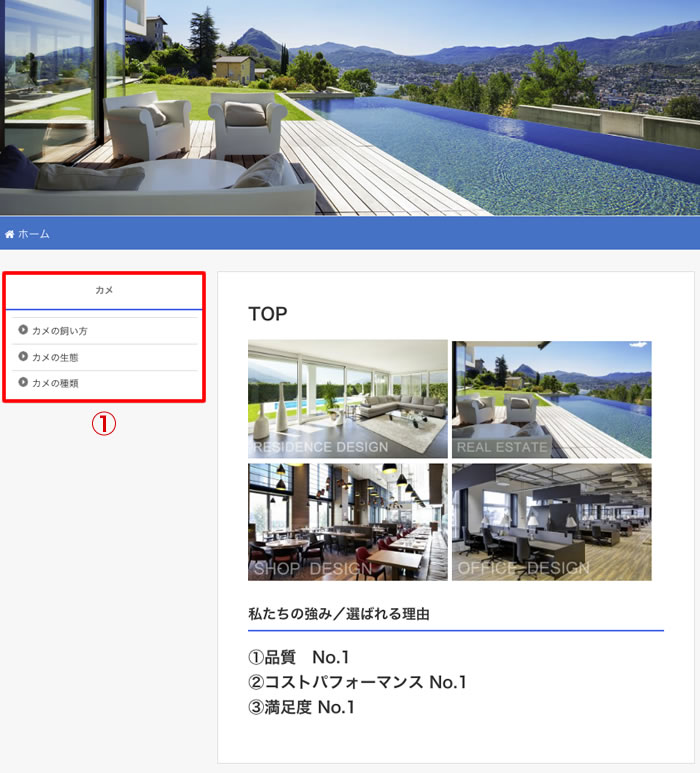Go to the カメの生態 page link
Viewport: 700px width, 773px height.
pyautogui.click(x=55, y=357)
